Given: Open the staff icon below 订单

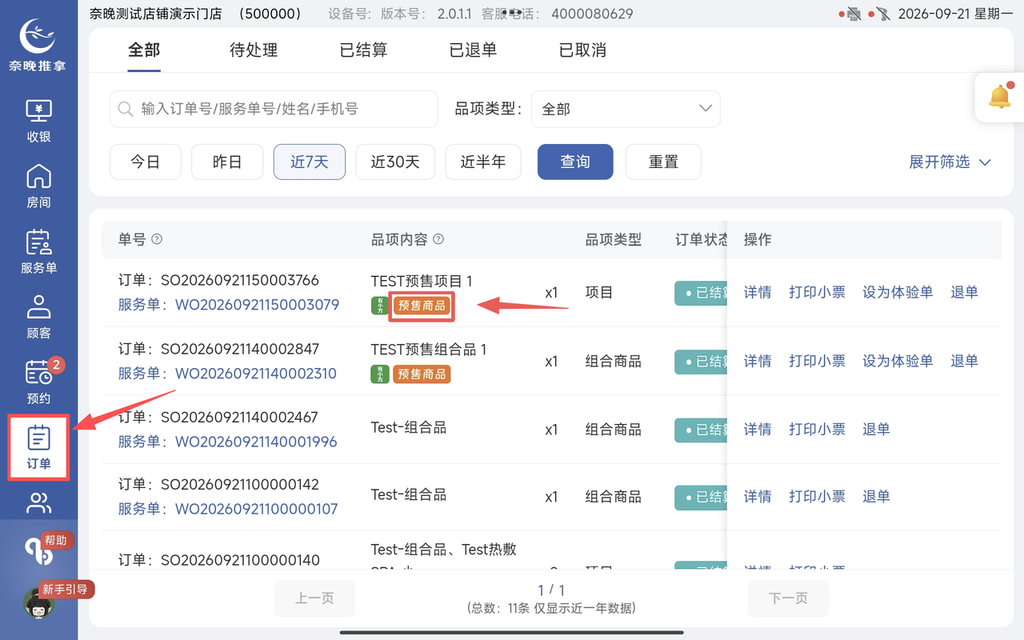Looking at the screenshot, I should coord(39,503).
